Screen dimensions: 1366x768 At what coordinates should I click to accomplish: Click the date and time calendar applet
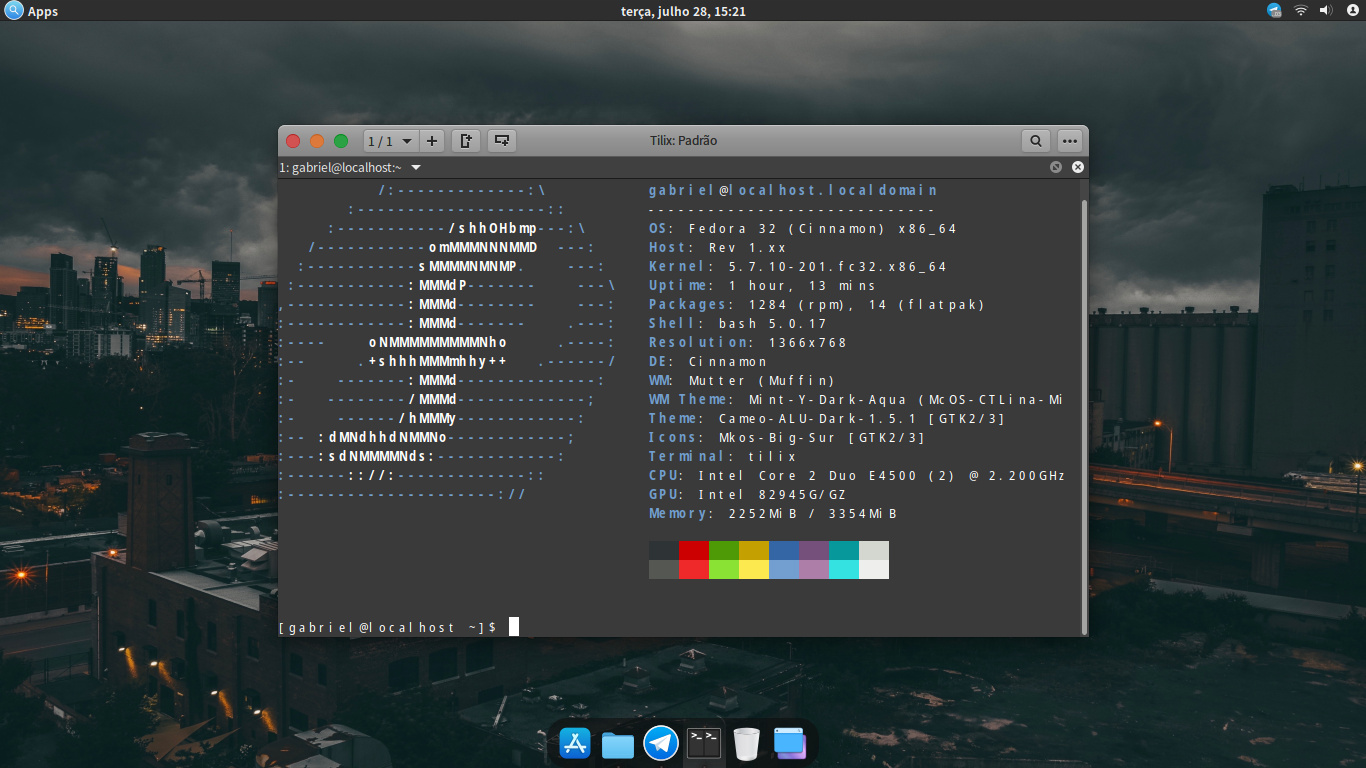point(683,11)
